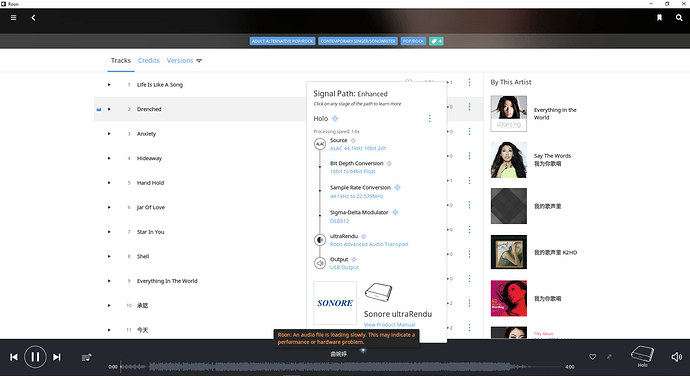Click the ALAC 44.1kHz 16bit 2ch source link
Image resolution: width=690 pixels, height=376 pixels.
[x=358, y=148]
